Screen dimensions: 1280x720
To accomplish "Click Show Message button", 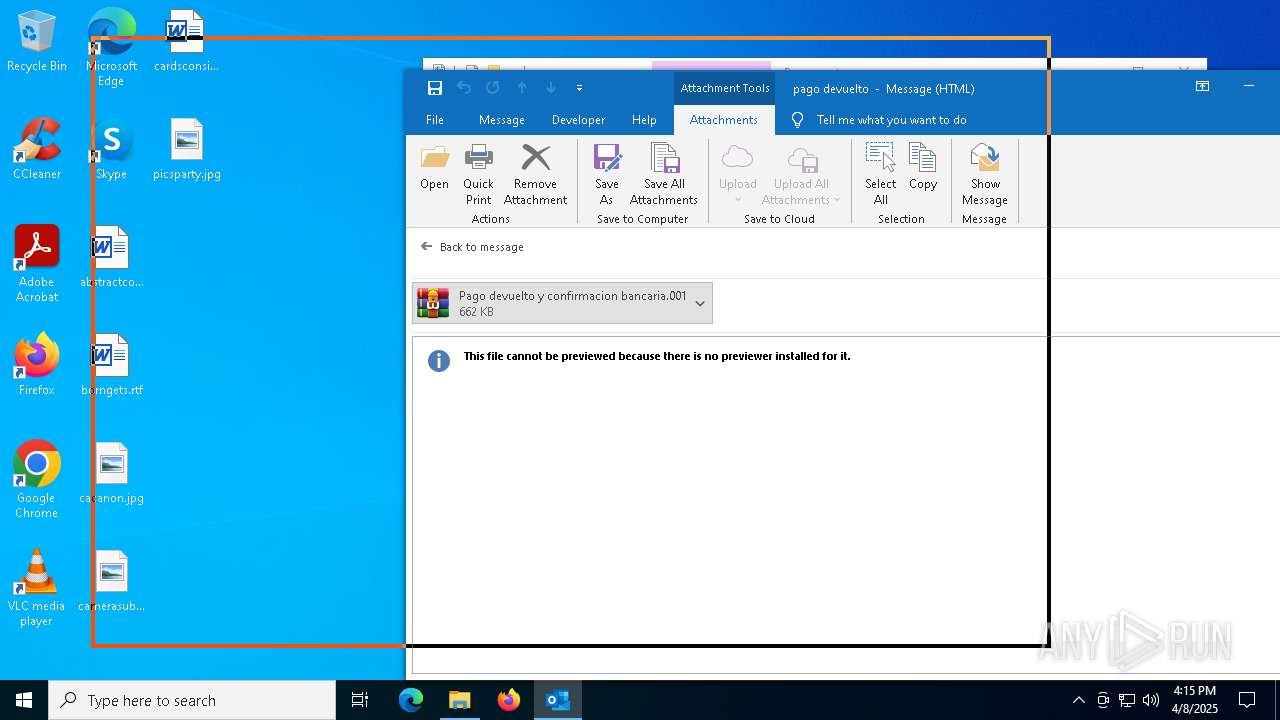I will click(x=985, y=175).
